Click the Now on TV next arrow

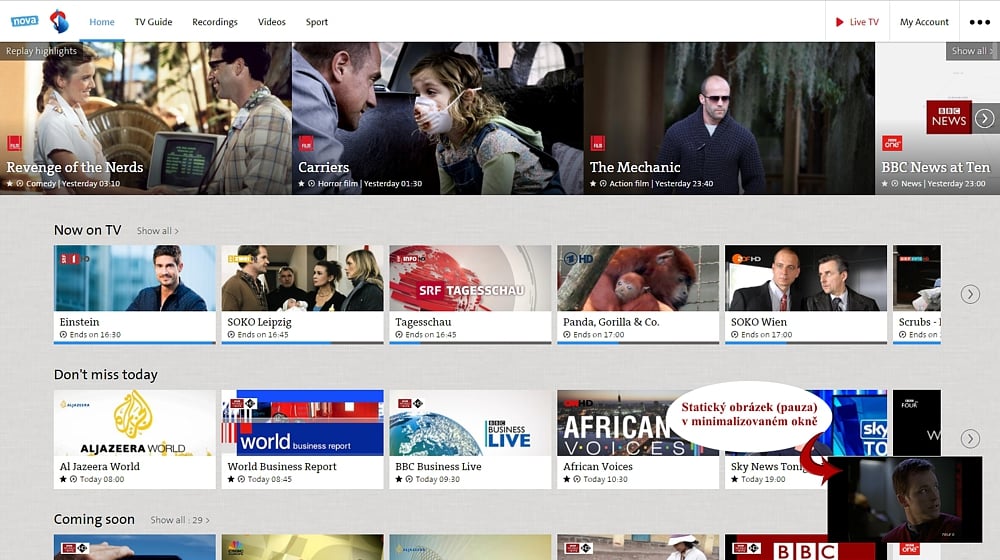[970, 294]
